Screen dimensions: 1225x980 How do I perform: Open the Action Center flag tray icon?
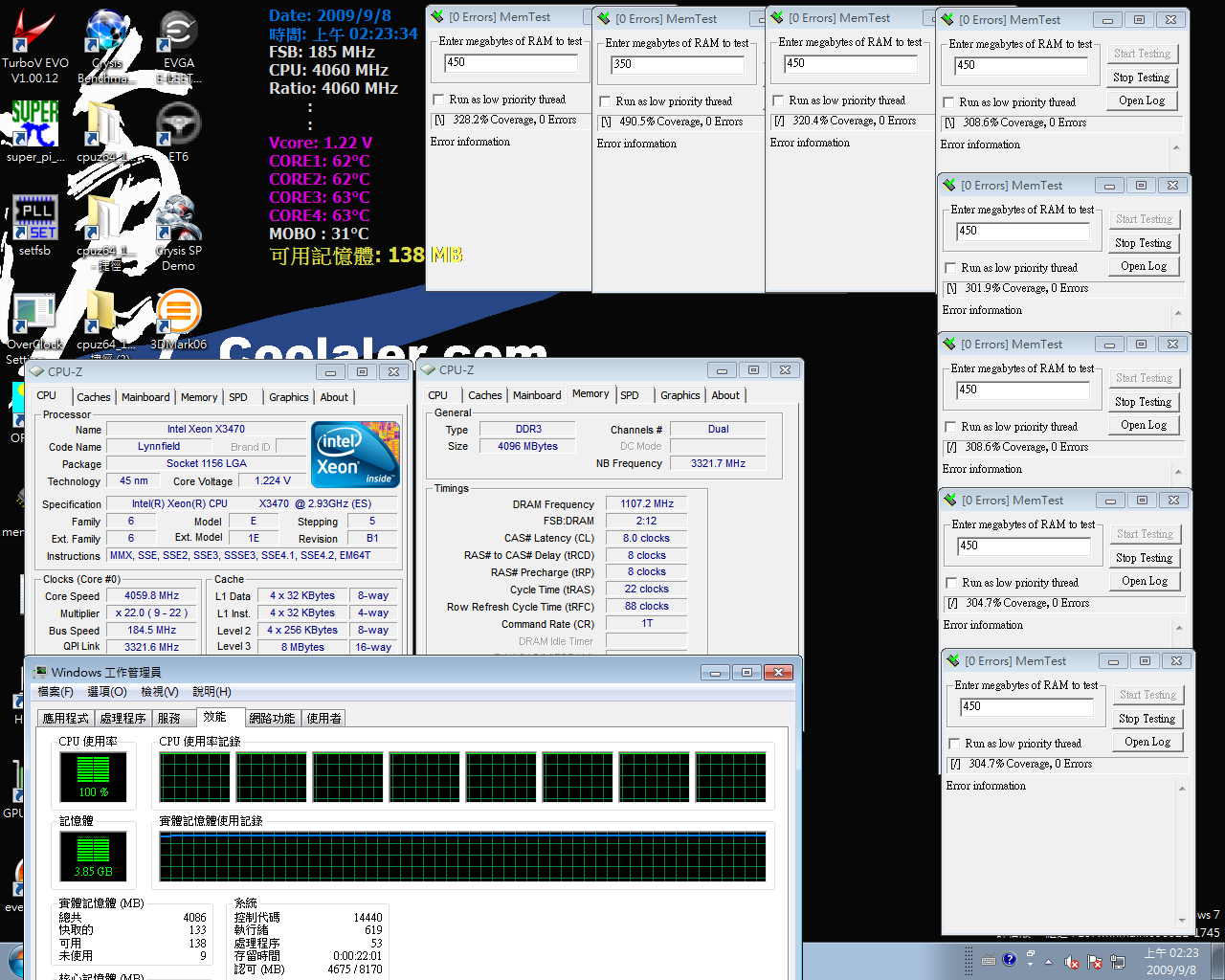pos(1095,962)
